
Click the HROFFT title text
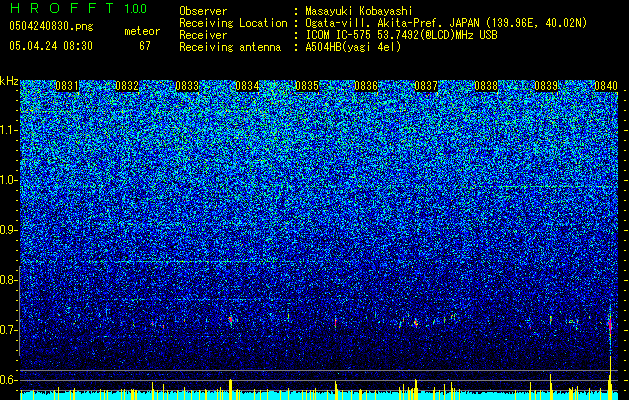point(62,8)
